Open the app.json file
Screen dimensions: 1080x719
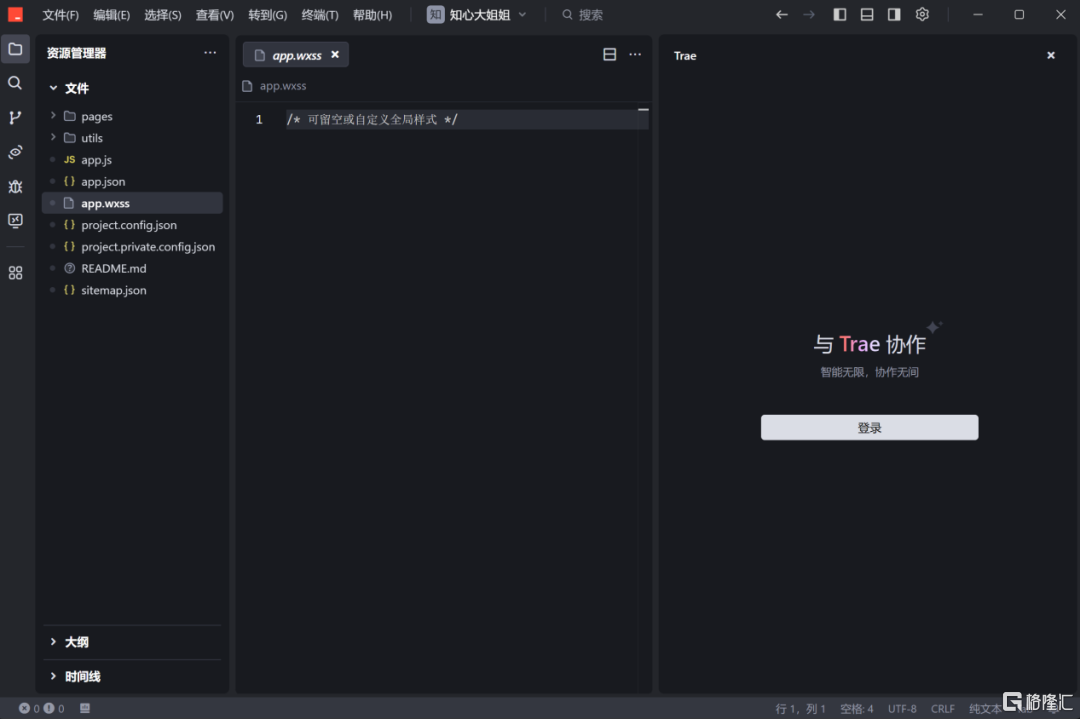click(x=132, y=182)
